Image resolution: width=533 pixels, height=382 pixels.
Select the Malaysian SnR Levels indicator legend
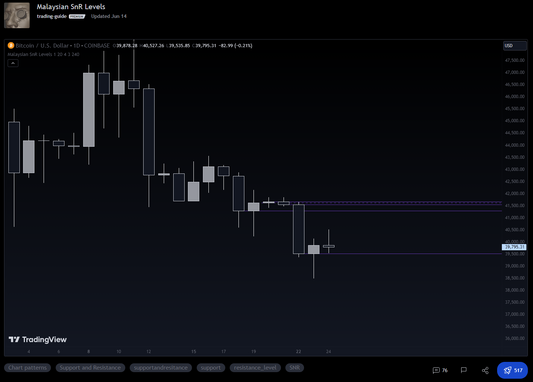44,54
